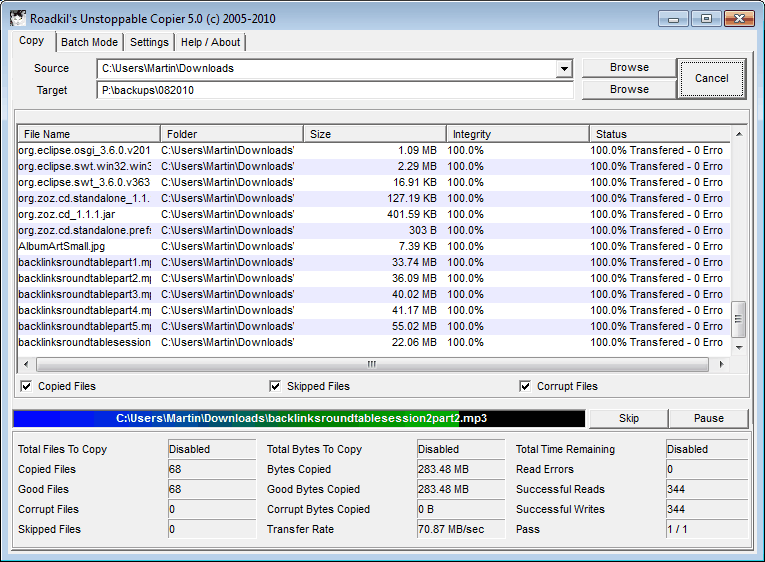The image size is (765, 562).
Task: Switch to the Batch Mode tab
Action: pyautogui.click(x=89, y=42)
